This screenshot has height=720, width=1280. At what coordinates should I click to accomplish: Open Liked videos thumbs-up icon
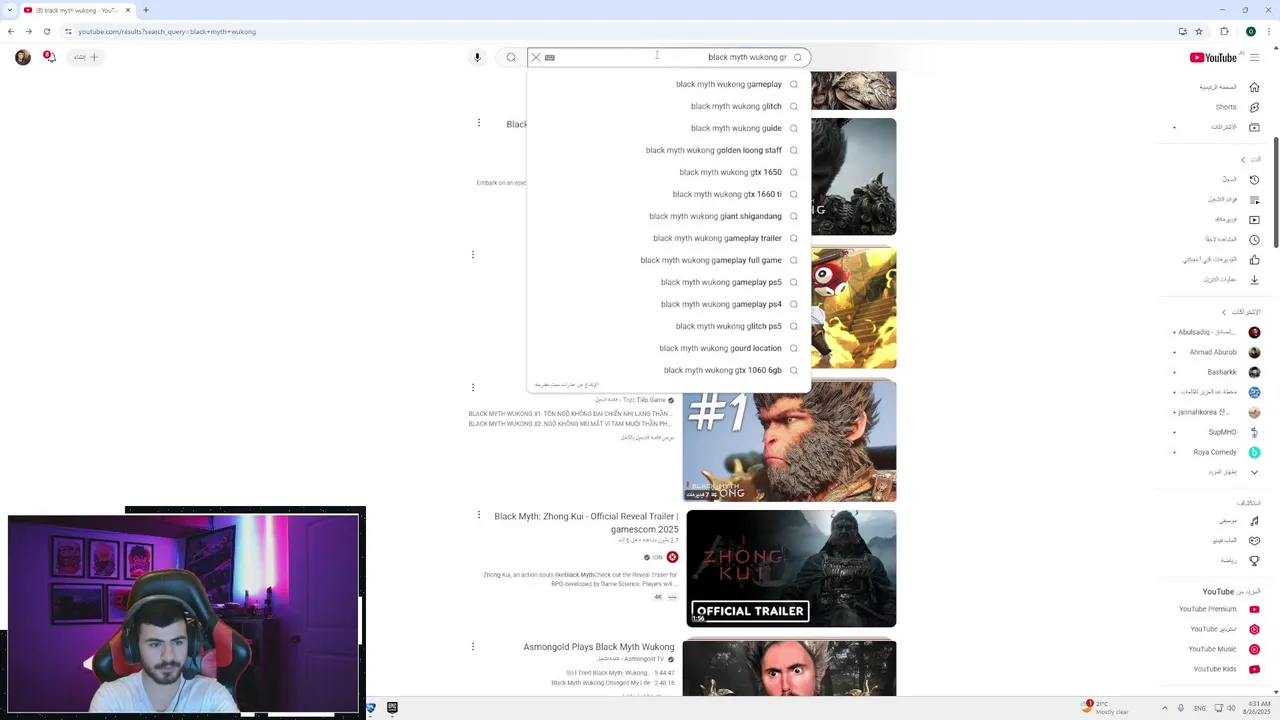point(1254,260)
